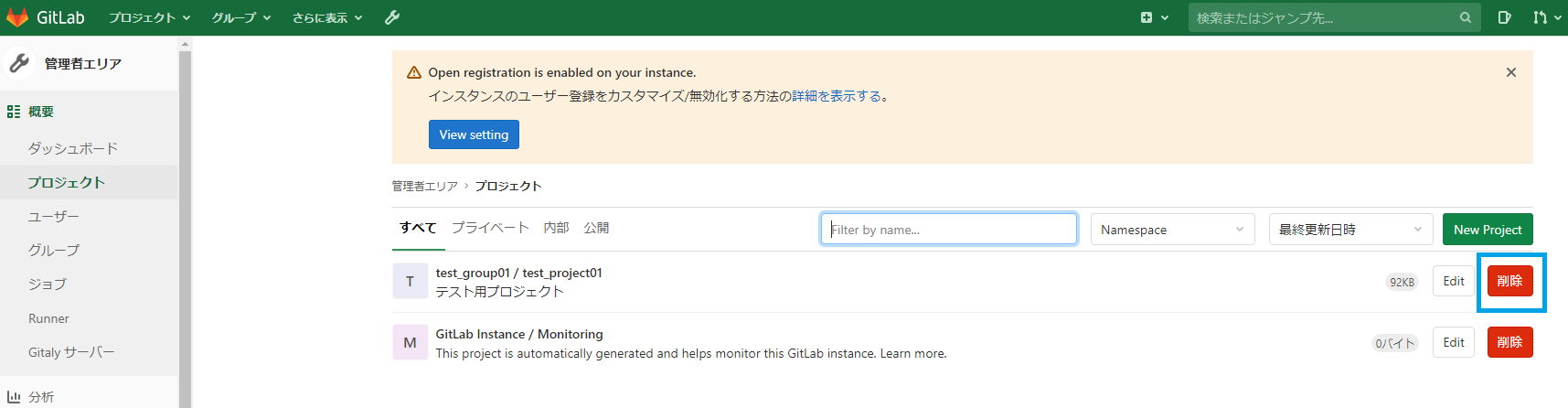Open test_group01 / test_project01 project link
Viewport: 1568px width, 408px height.
(x=518, y=273)
